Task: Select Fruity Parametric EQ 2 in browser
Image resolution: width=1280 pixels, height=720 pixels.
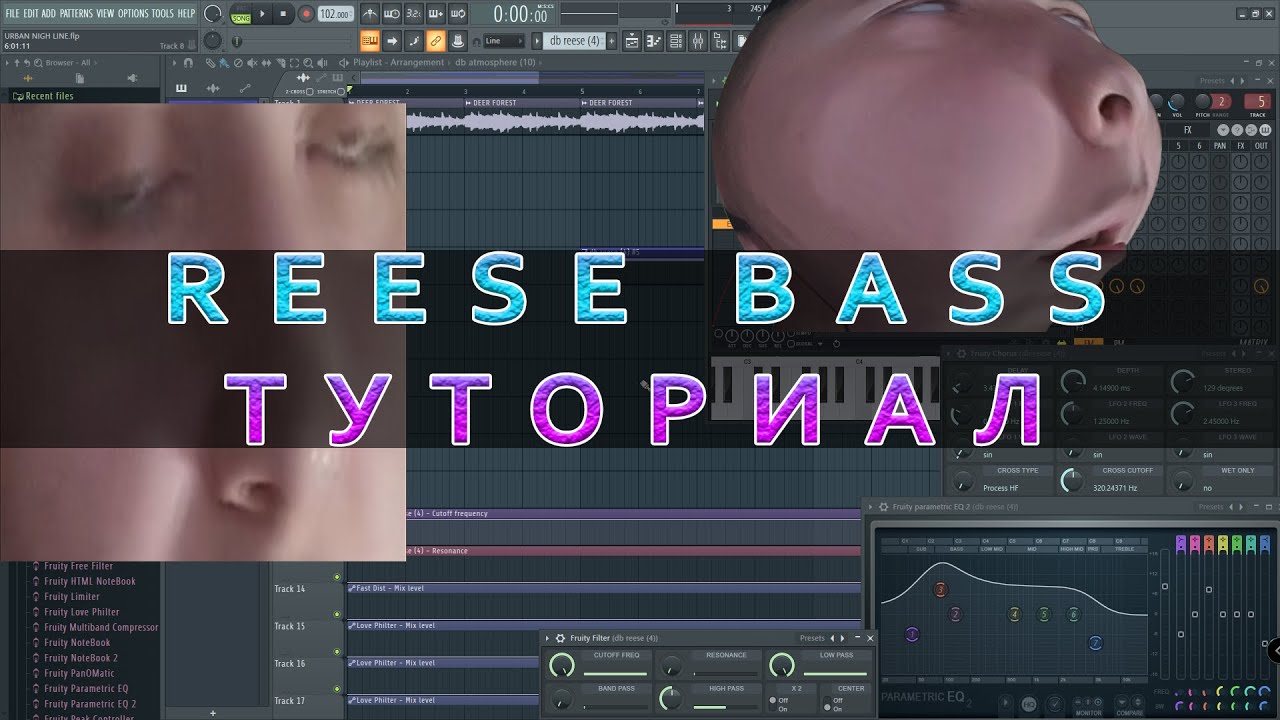Action: point(89,704)
